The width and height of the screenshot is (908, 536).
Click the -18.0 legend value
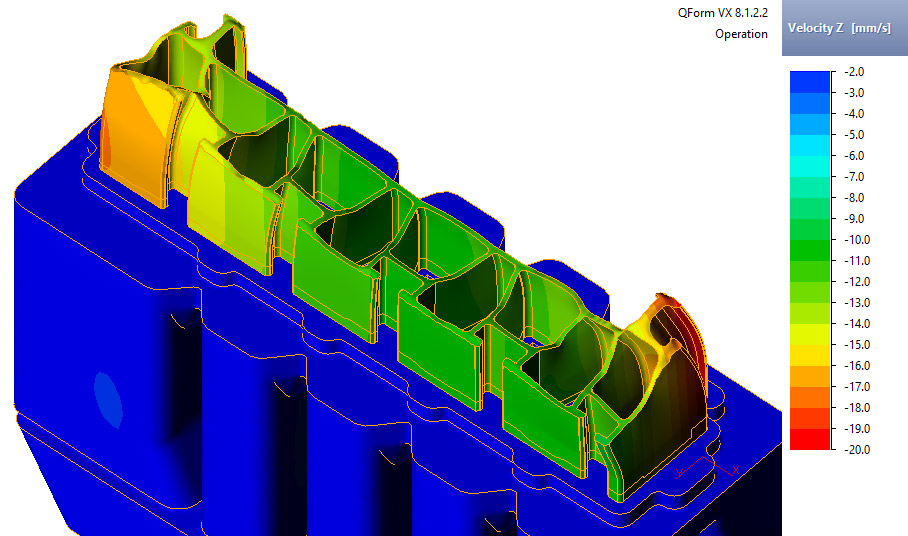pos(857,407)
